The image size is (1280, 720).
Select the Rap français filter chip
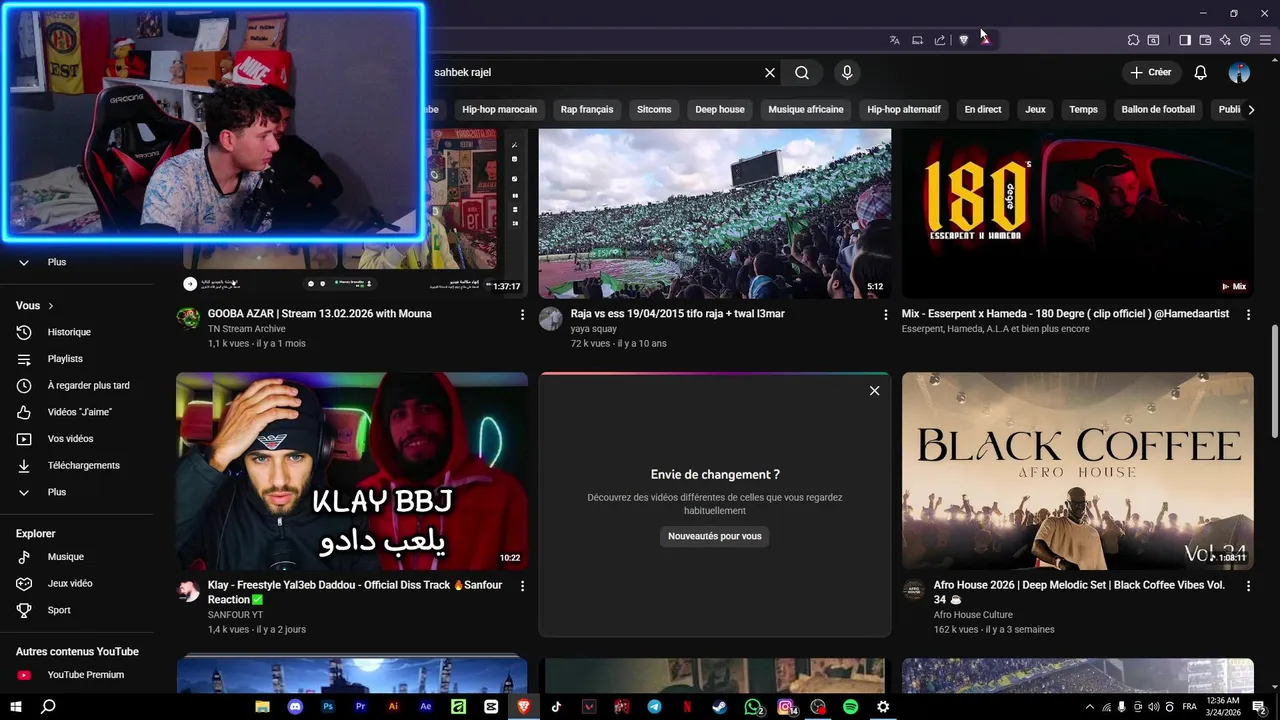(587, 109)
